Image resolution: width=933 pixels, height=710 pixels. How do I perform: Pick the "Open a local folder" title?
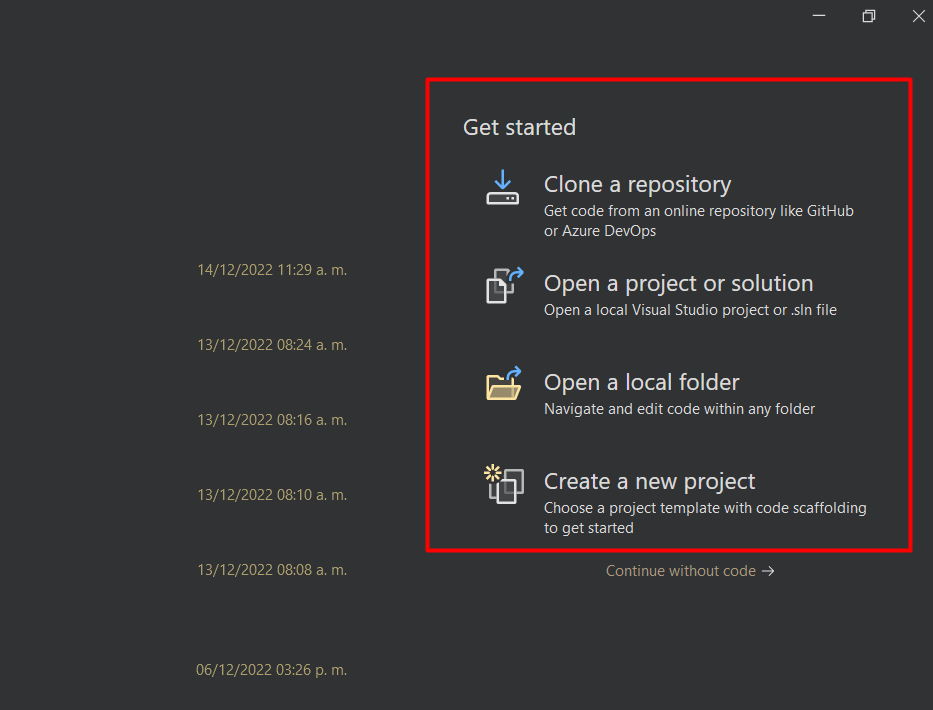tap(641, 382)
